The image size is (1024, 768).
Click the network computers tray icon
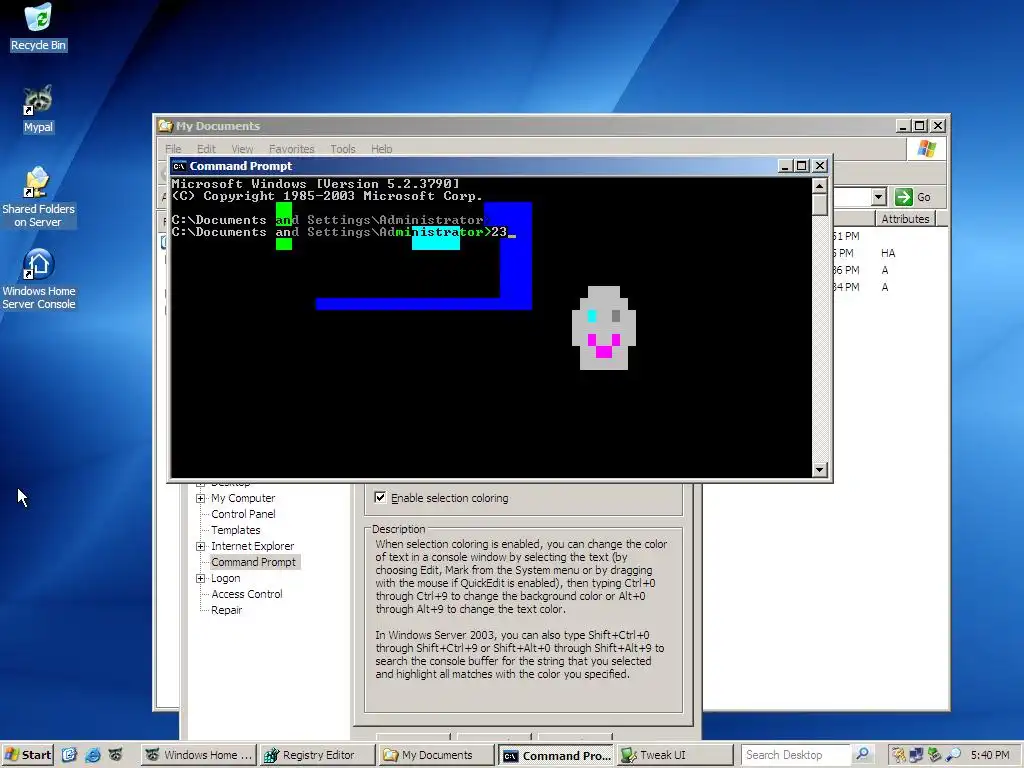click(916, 755)
